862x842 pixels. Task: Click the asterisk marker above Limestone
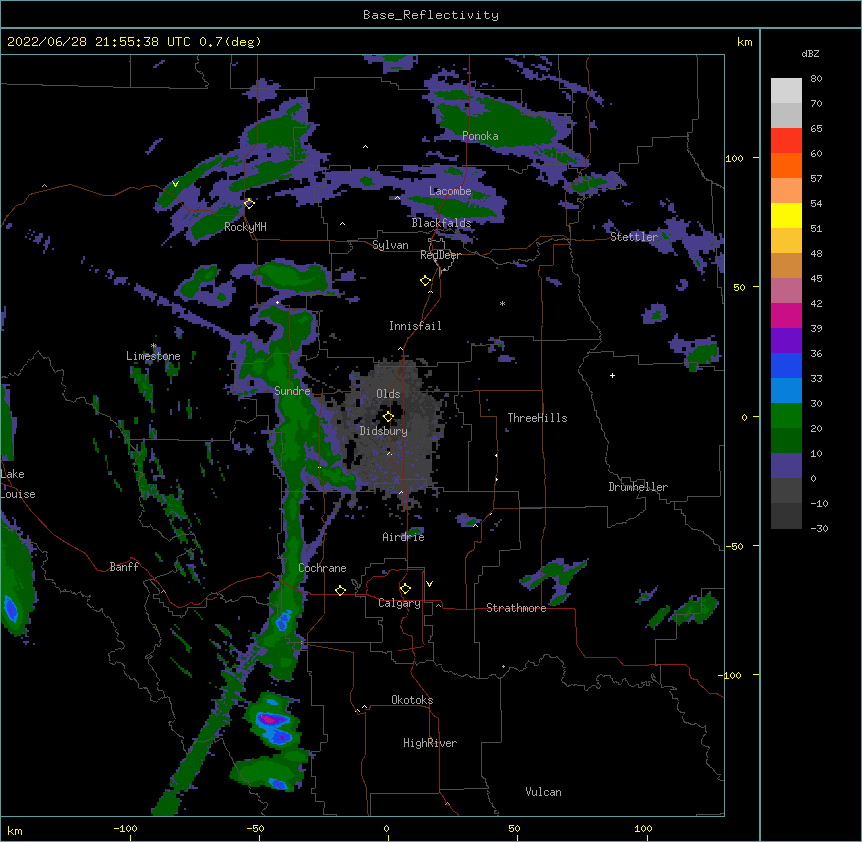(154, 346)
